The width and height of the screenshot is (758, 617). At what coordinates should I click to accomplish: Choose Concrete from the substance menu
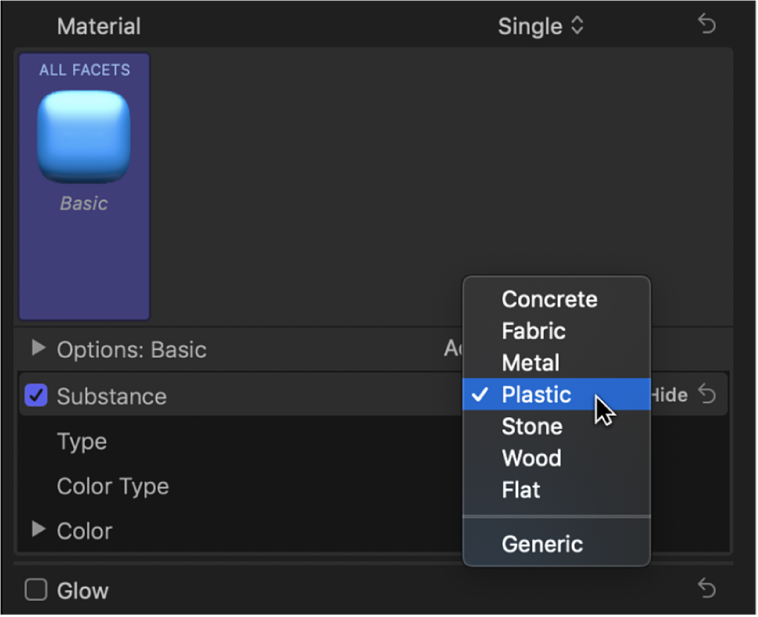click(x=549, y=299)
